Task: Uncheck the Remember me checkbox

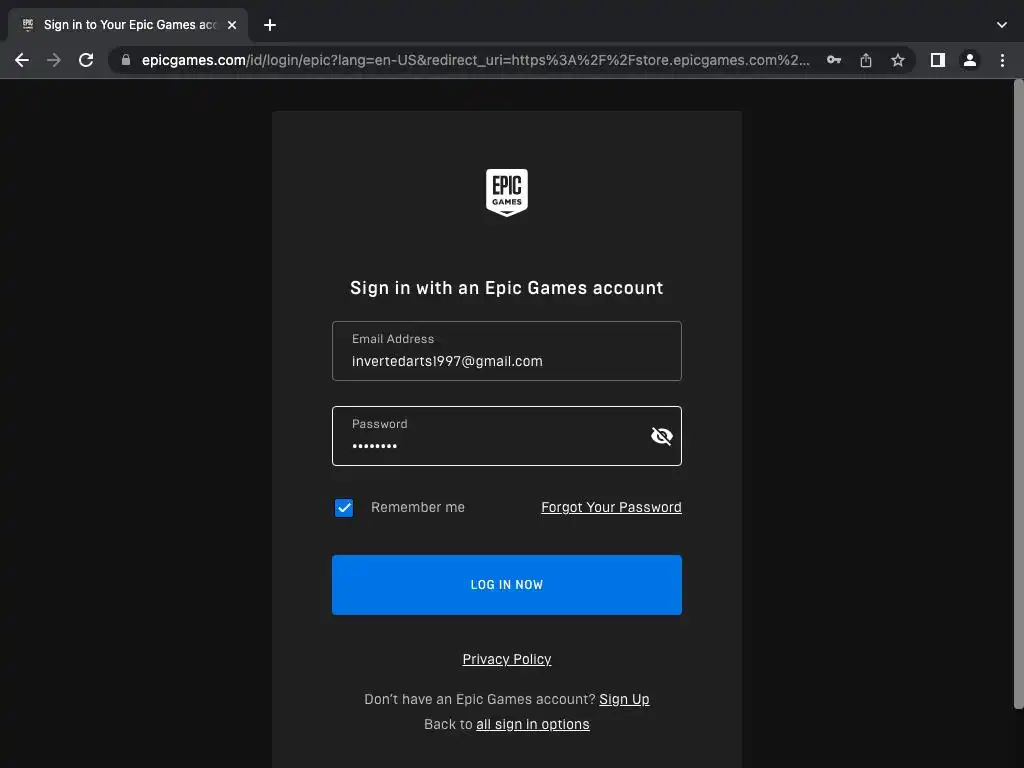Action: (x=344, y=507)
